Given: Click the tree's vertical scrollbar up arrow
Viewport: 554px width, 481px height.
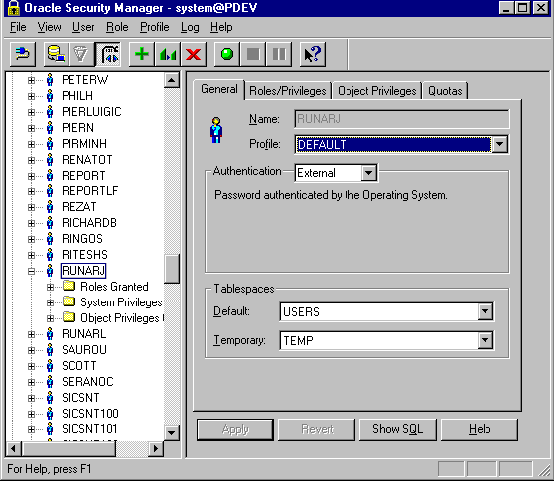Looking at the screenshot, I should [x=172, y=80].
